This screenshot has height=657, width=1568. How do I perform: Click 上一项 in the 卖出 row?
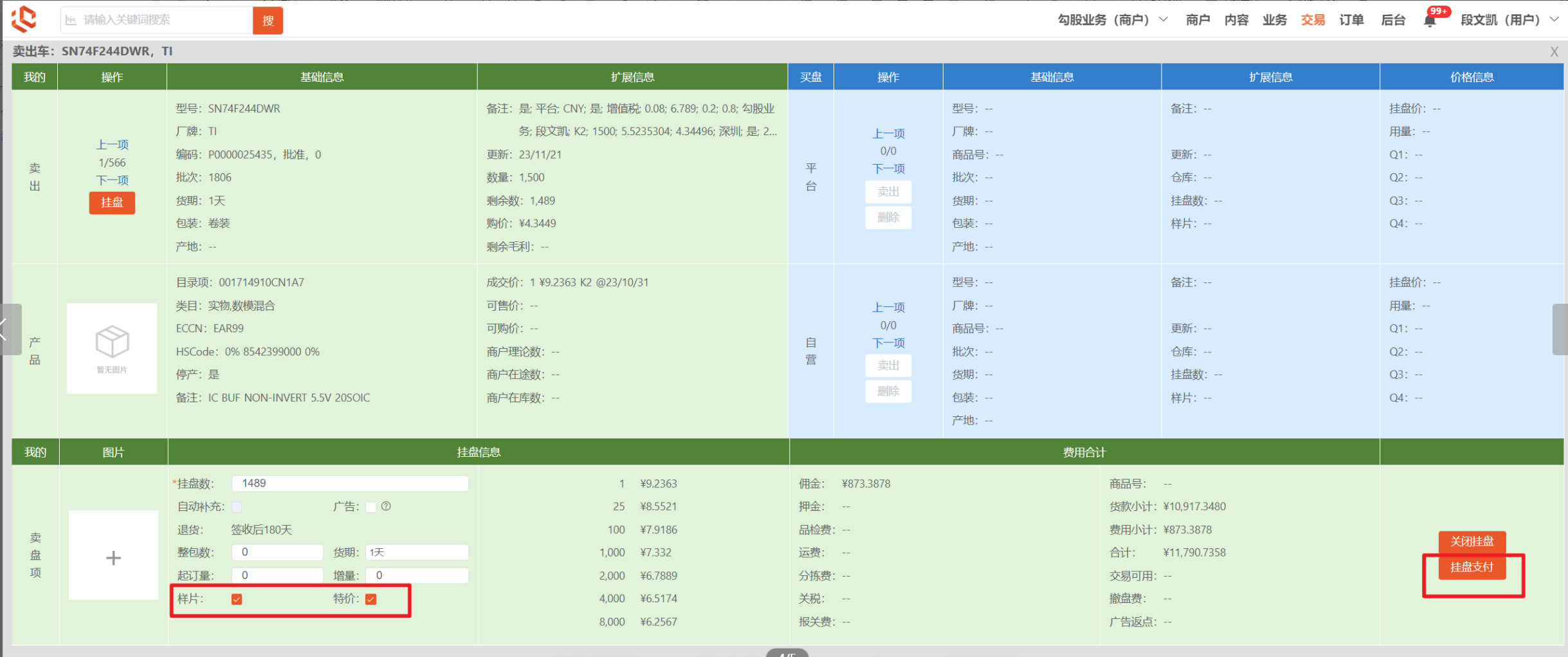113,145
